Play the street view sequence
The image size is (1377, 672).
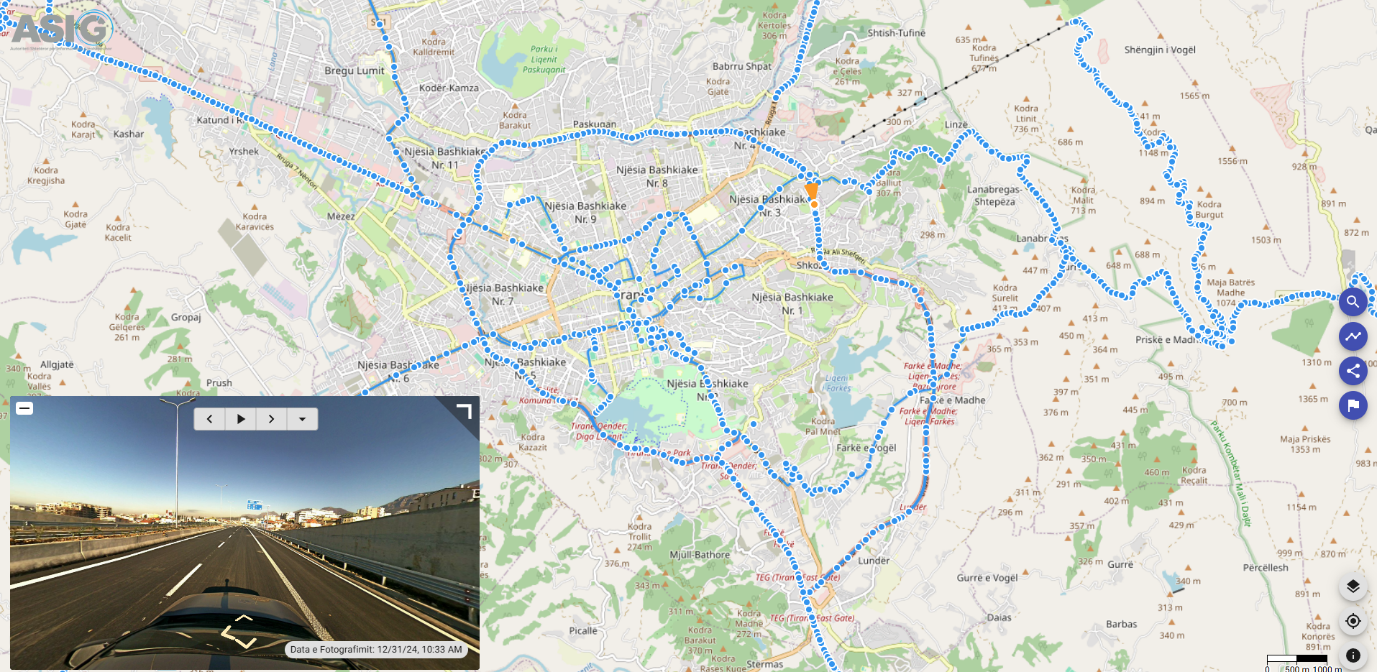point(241,419)
